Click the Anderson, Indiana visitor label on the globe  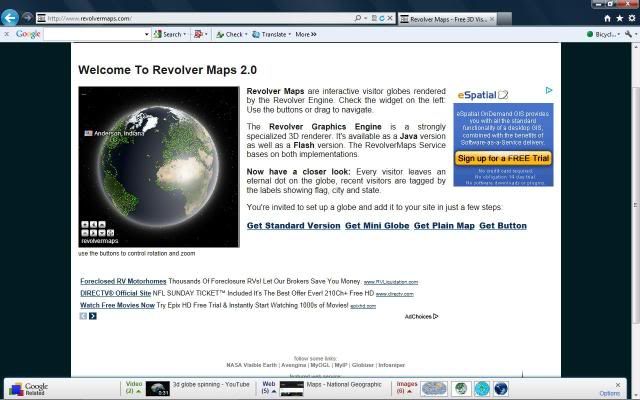coord(114,133)
